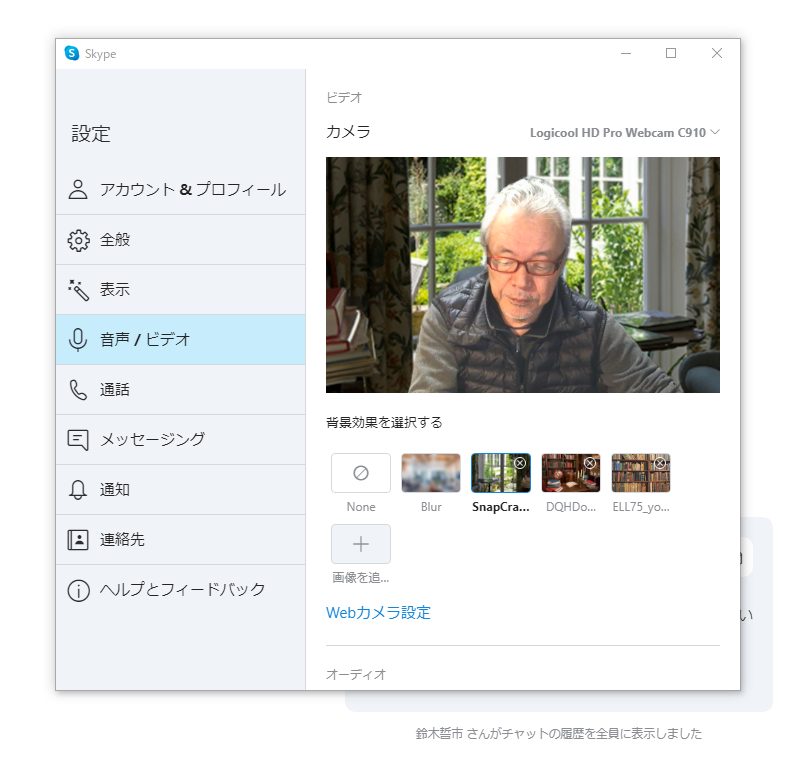Remove the ELL75_yo... background image
Screen dimensions: 788x768
pyautogui.click(x=660, y=463)
